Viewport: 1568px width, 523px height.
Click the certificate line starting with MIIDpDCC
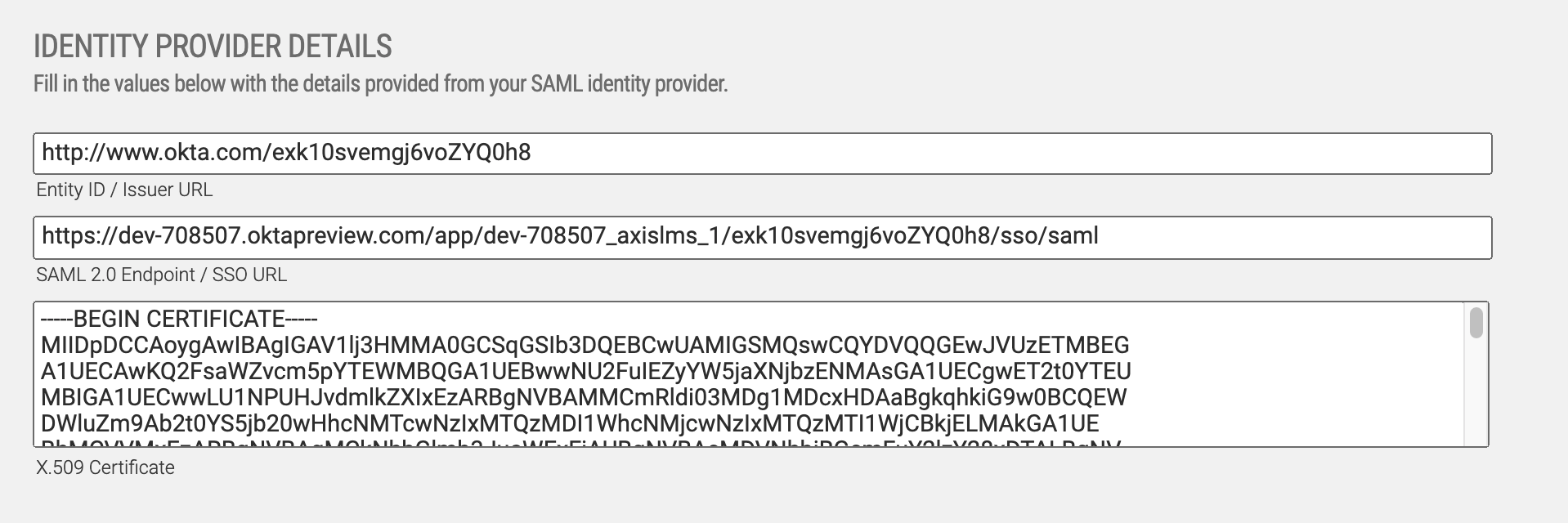585,345
